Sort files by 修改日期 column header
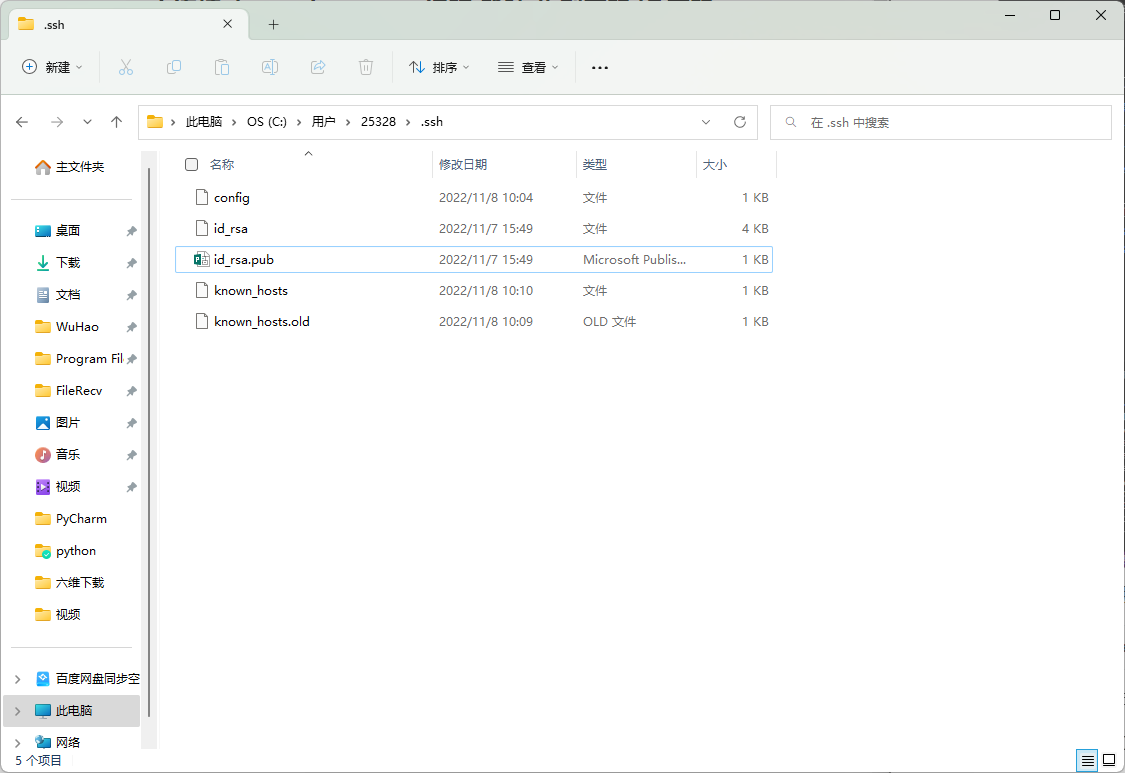Screen dimensions: 1125x773 click(x=463, y=165)
